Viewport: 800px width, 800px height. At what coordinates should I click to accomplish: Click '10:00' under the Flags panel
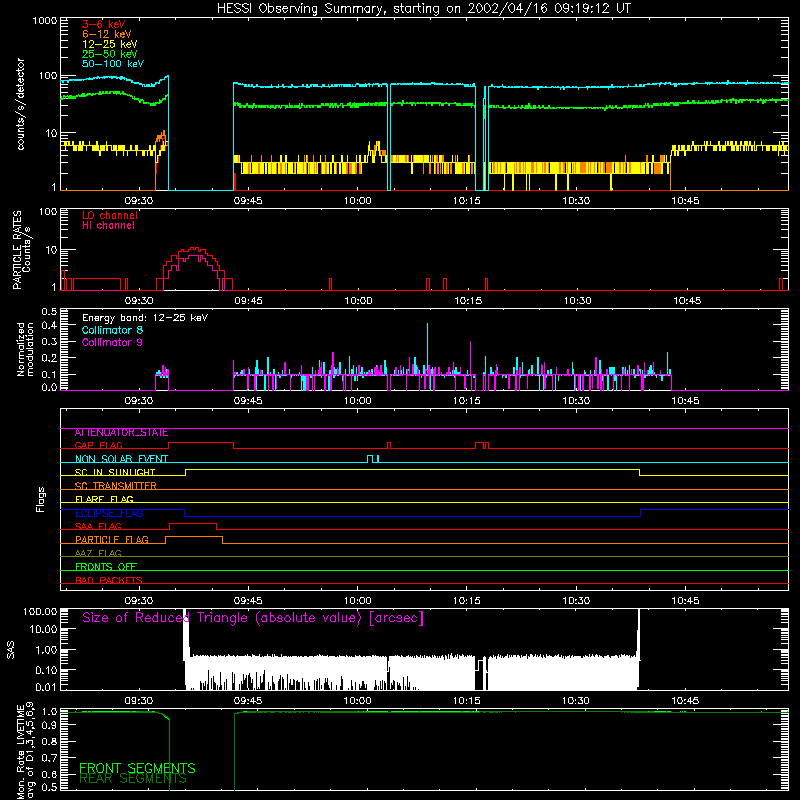pyautogui.click(x=357, y=601)
